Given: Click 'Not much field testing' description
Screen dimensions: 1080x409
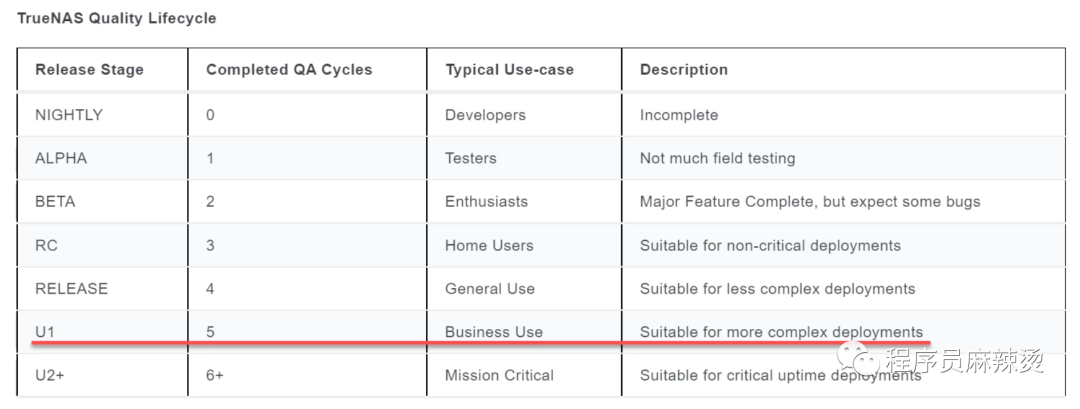Looking at the screenshot, I should click(x=717, y=158).
